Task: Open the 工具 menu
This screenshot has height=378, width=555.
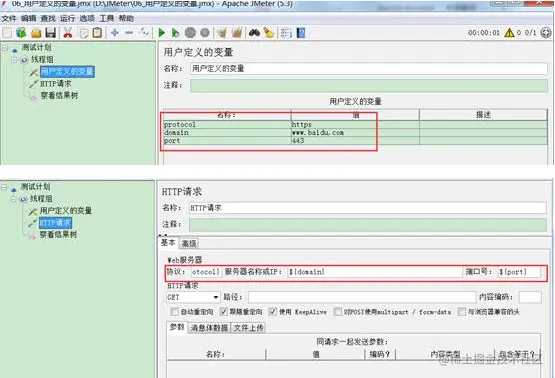Action: [106, 18]
